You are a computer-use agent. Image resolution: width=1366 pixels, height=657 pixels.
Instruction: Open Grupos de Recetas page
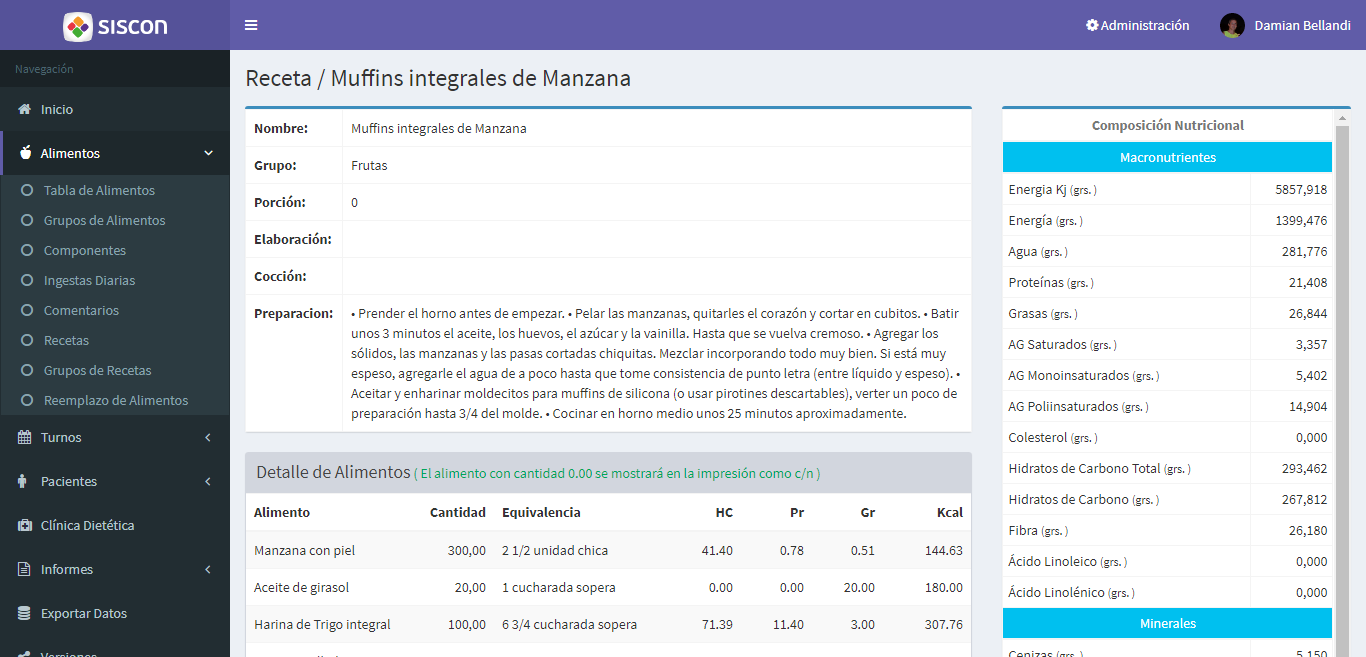coord(97,370)
